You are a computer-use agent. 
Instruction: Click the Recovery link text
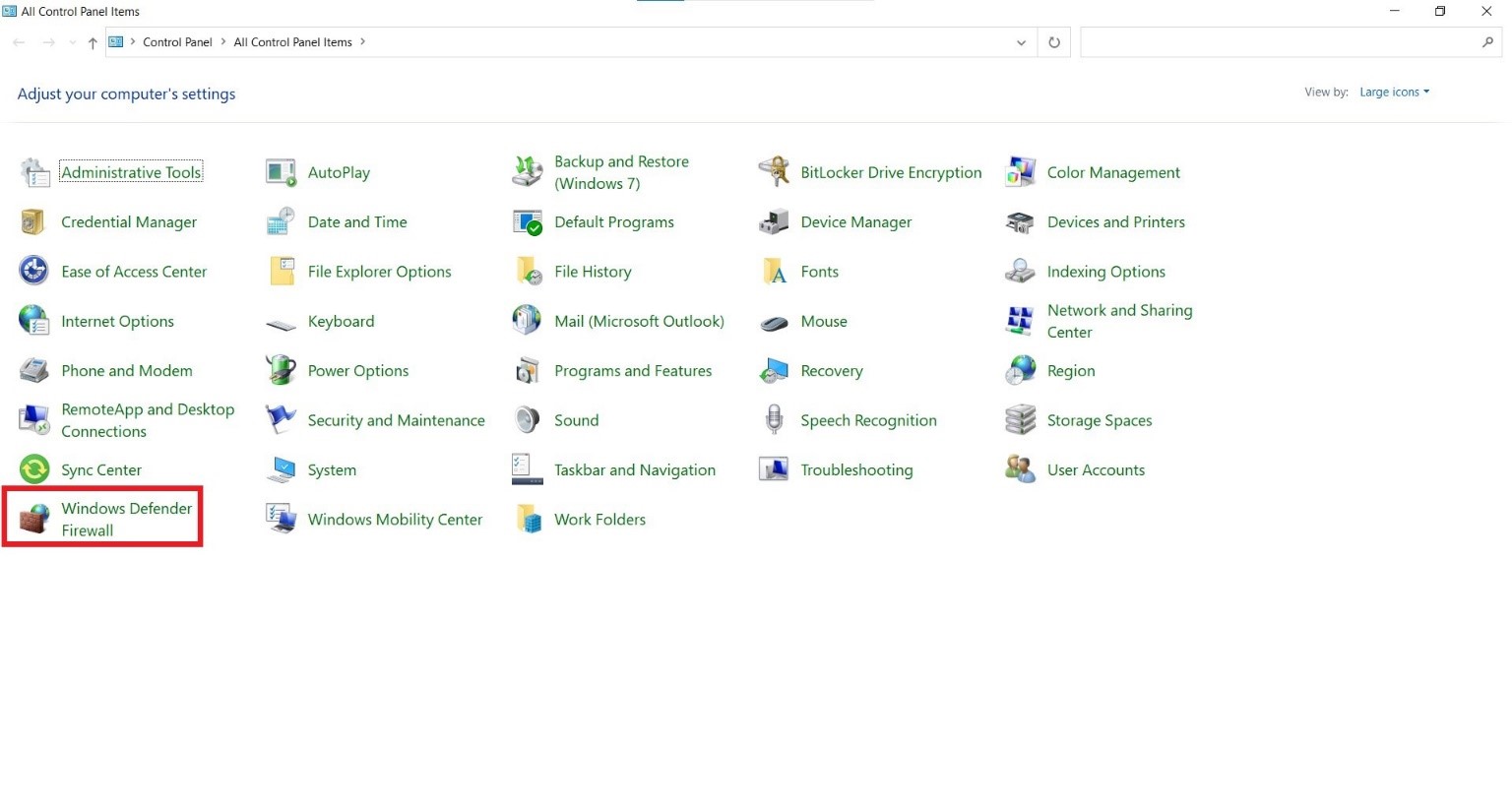[x=832, y=371]
